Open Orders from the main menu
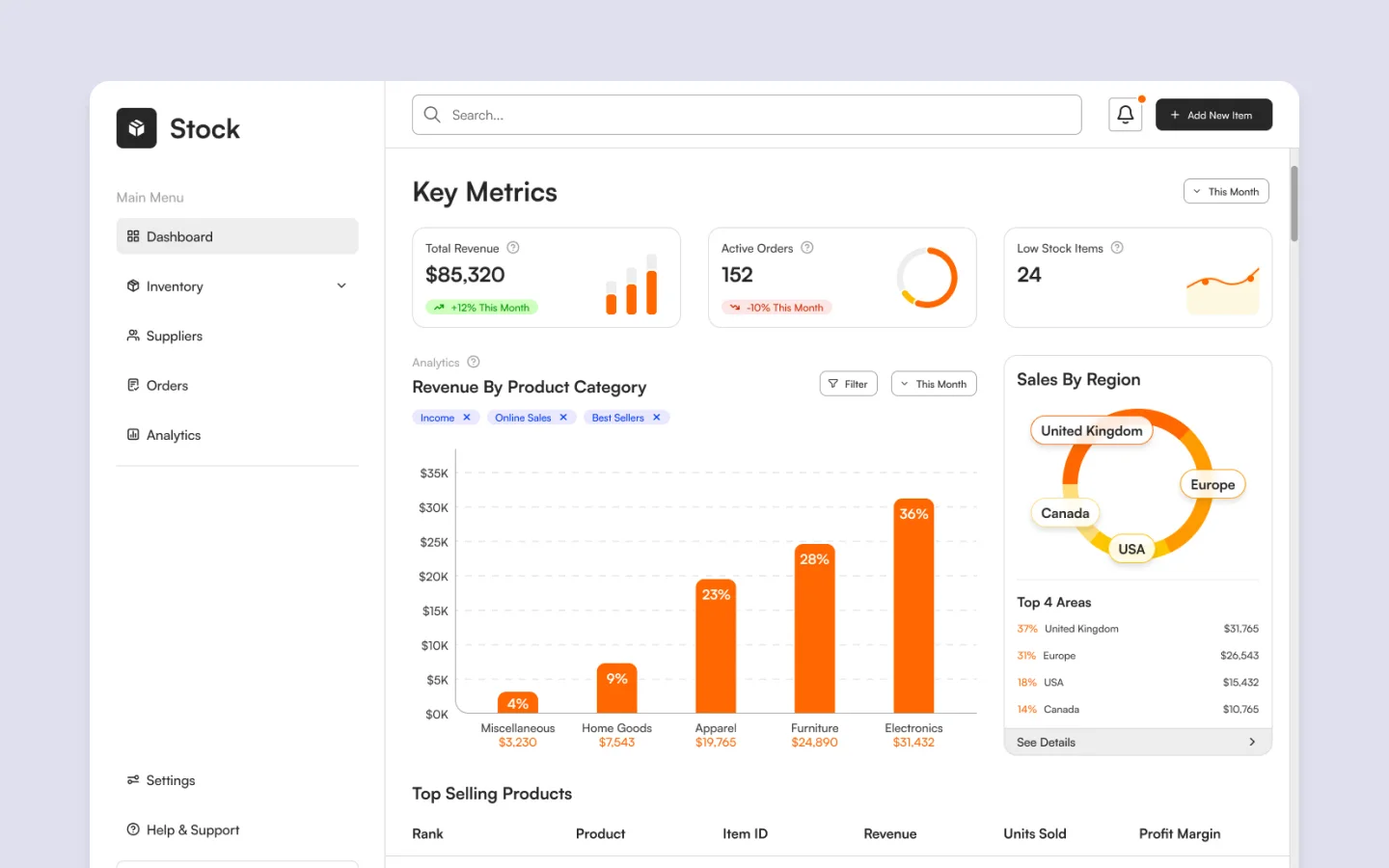 pos(167,386)
